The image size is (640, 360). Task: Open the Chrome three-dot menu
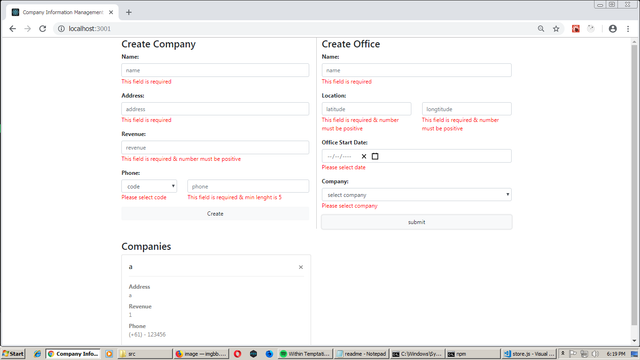click(628, 29)
